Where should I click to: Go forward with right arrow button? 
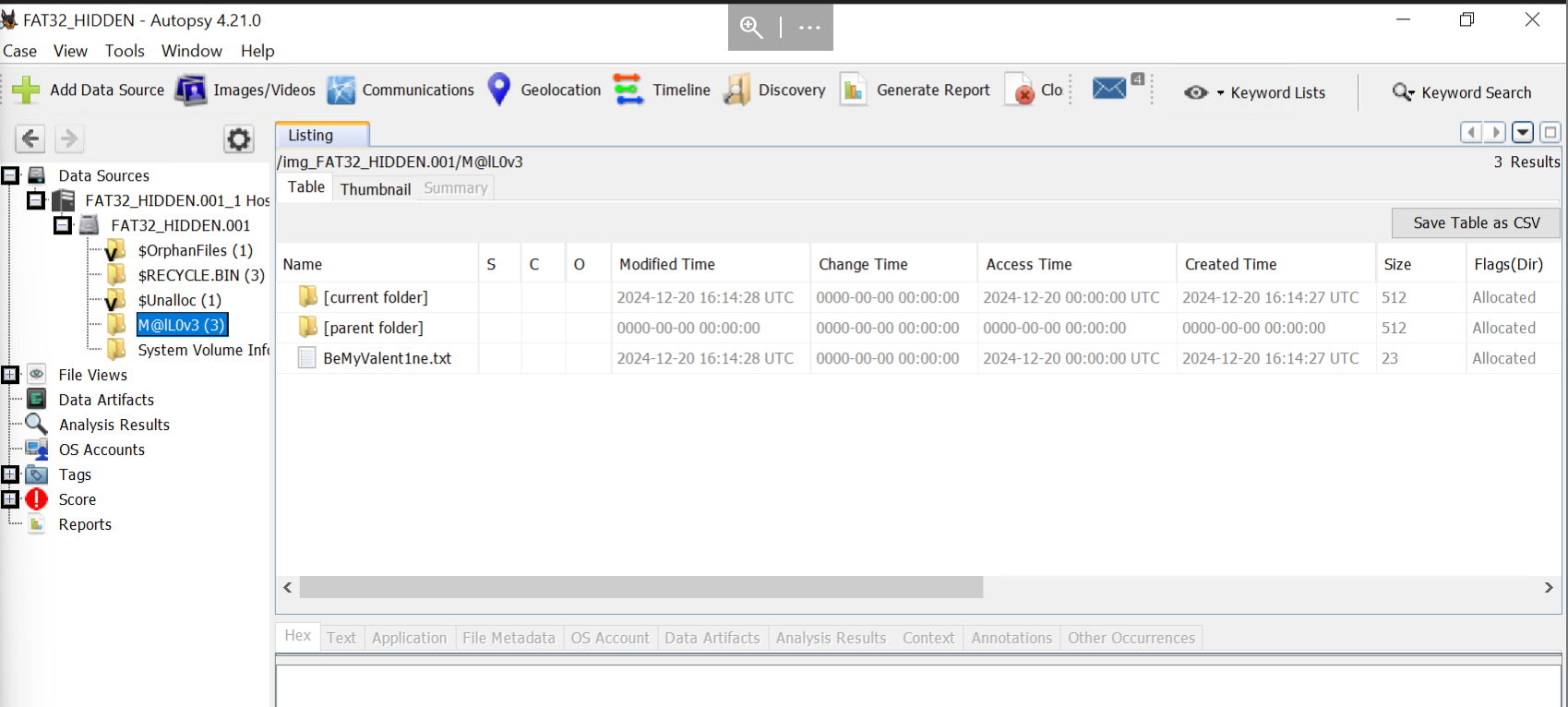click(x=68, y=138)
